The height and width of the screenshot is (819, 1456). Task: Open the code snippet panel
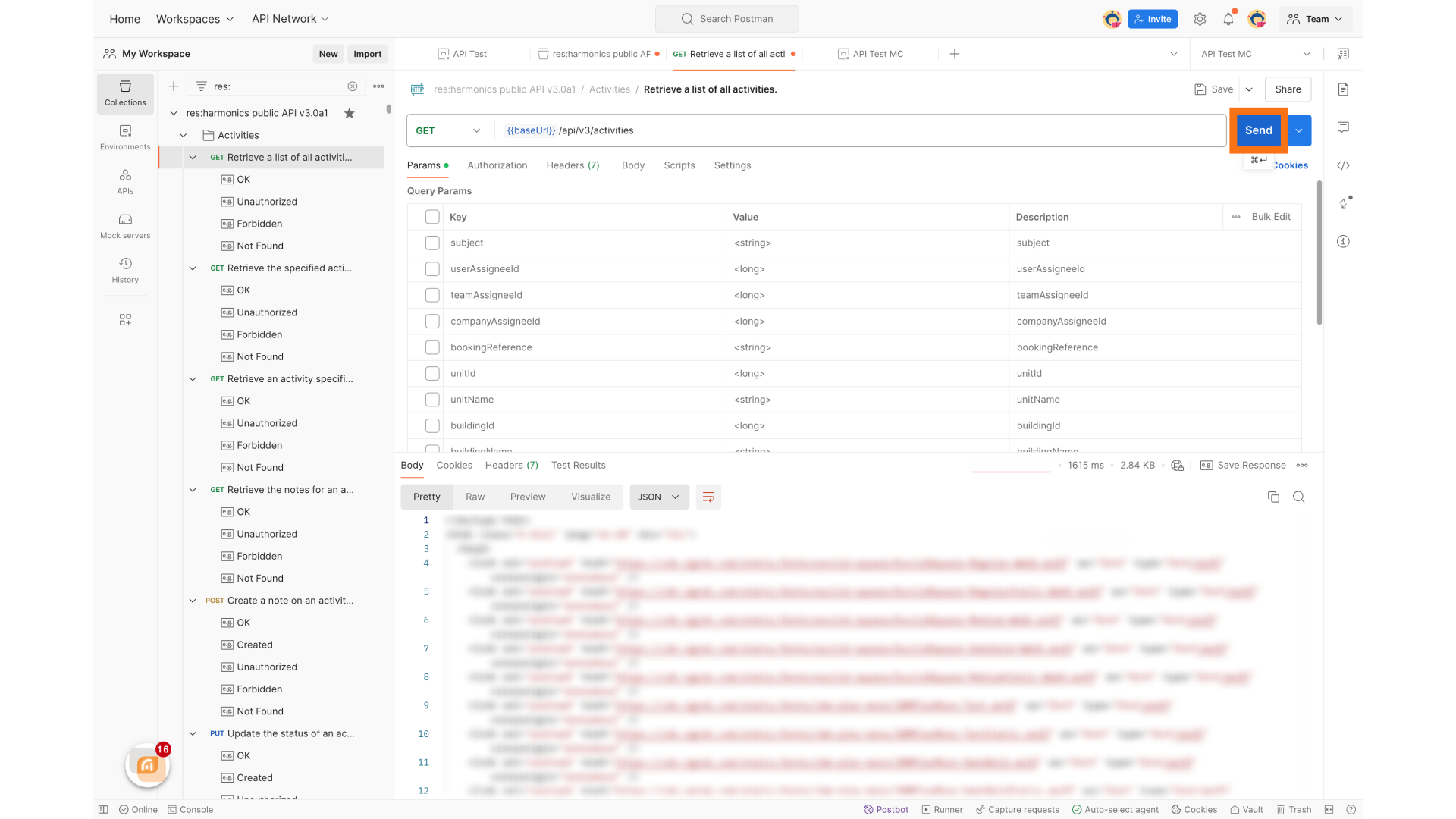(x=1343, y=165)
